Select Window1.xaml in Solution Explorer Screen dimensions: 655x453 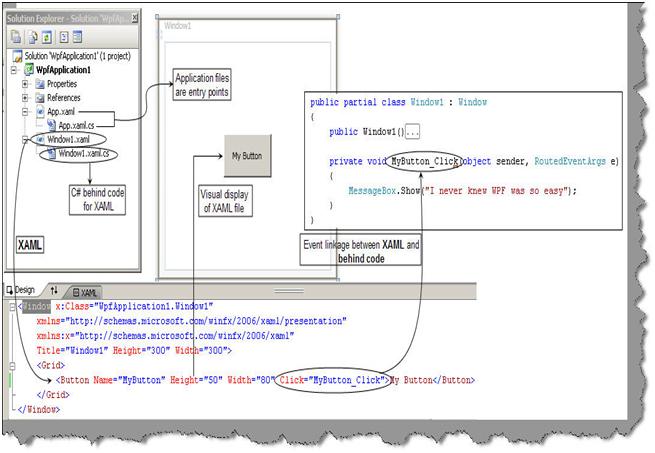(68, 140)
